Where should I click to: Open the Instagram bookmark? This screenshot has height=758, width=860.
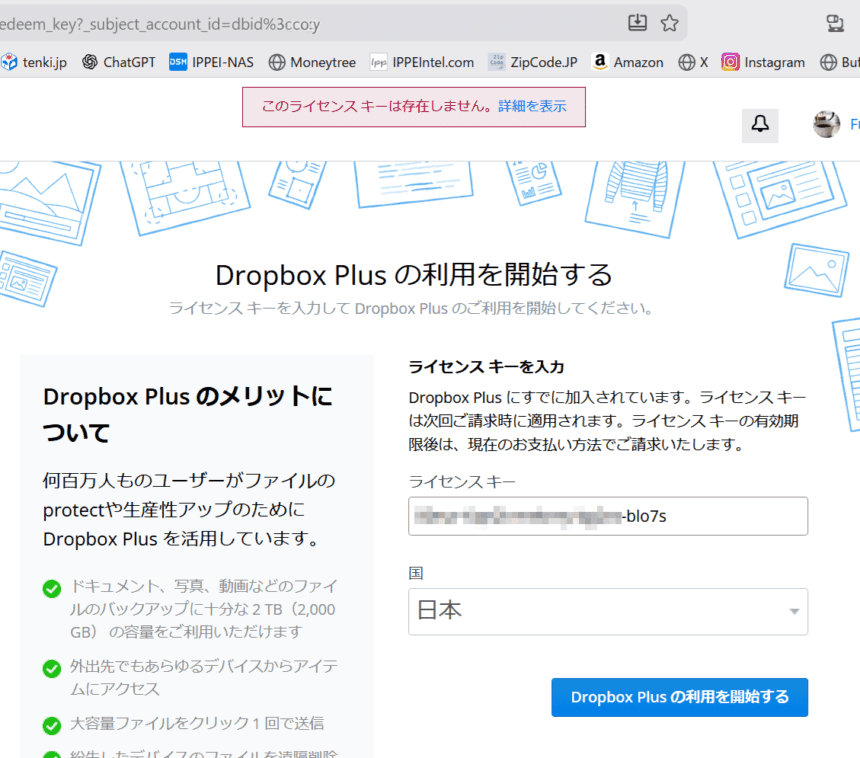pos(763,62)
